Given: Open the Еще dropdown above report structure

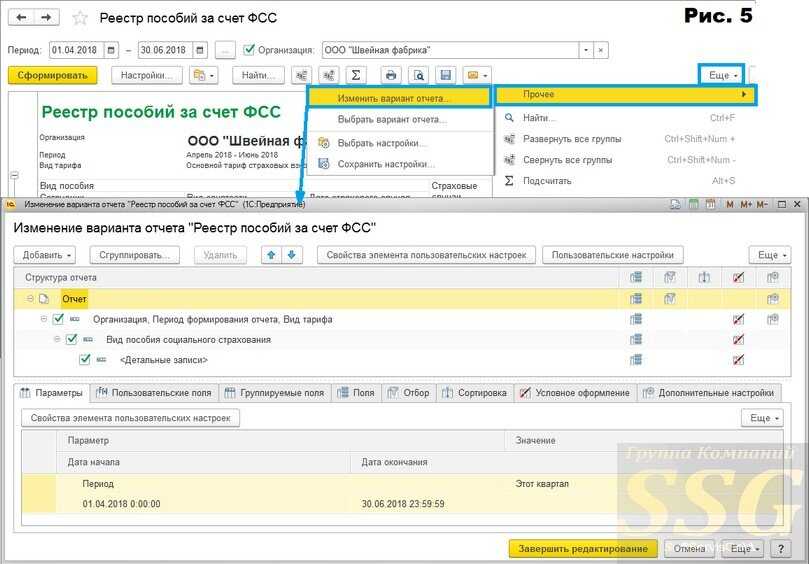Looking at the screenshot, I should 770,255.
